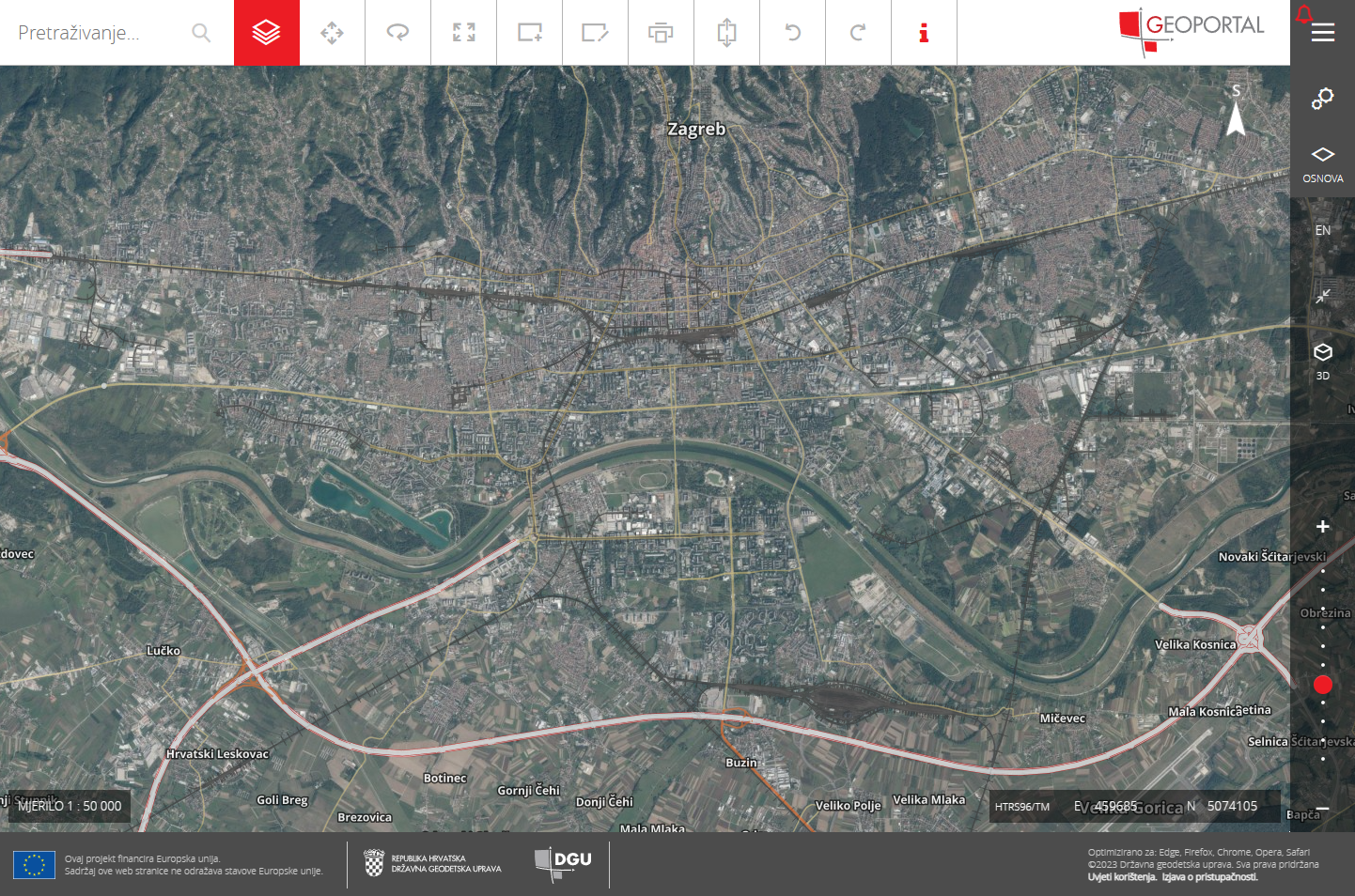The width and height of the screenshot is (1355, 896).
Task: Select the pan/move map tool
Action: click(332, 33)
